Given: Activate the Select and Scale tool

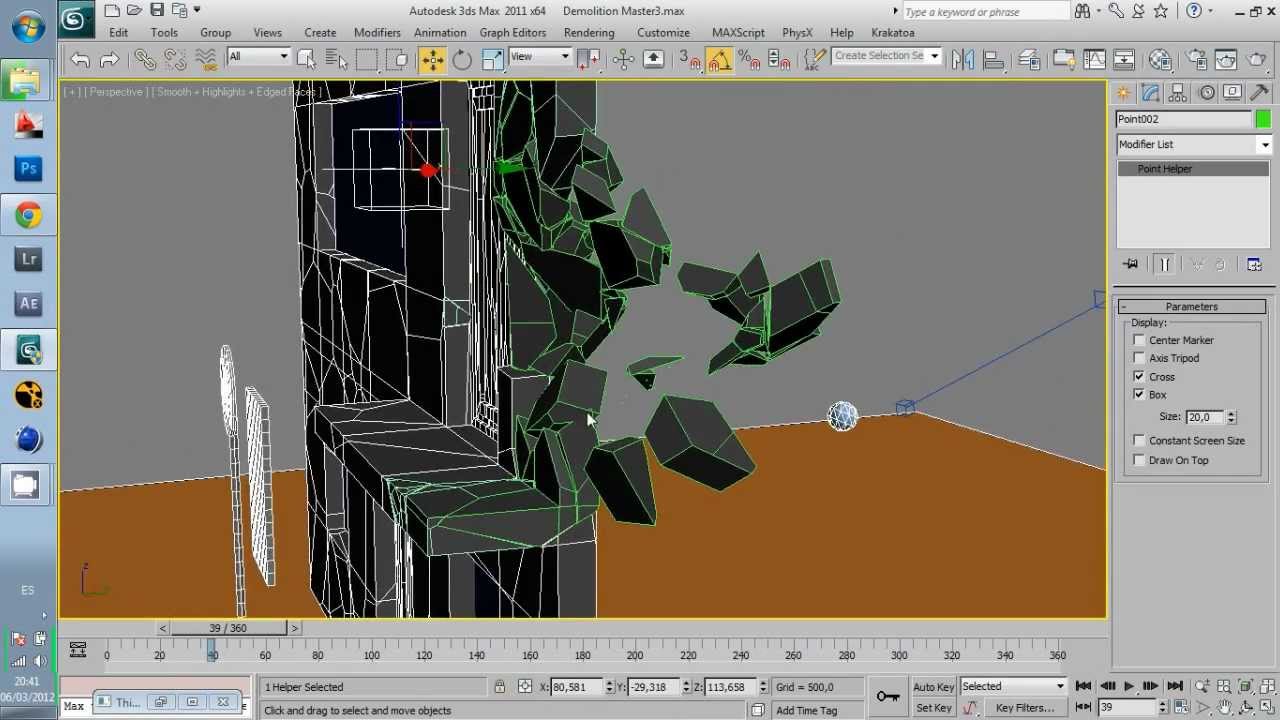Looking at the screenshot, I should (x=492, y=60).
